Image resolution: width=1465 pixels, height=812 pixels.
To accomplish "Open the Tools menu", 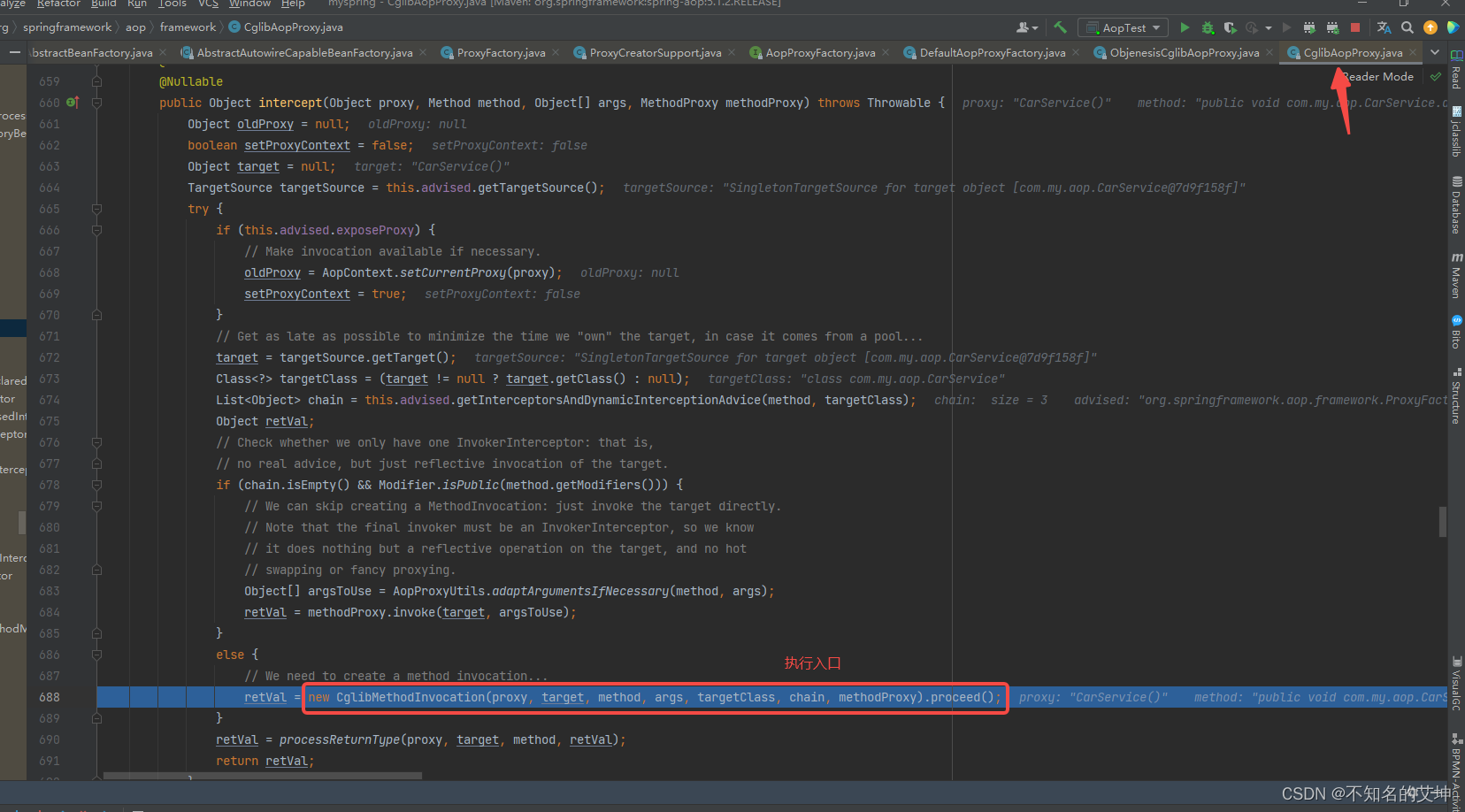I will pos(173,4).
